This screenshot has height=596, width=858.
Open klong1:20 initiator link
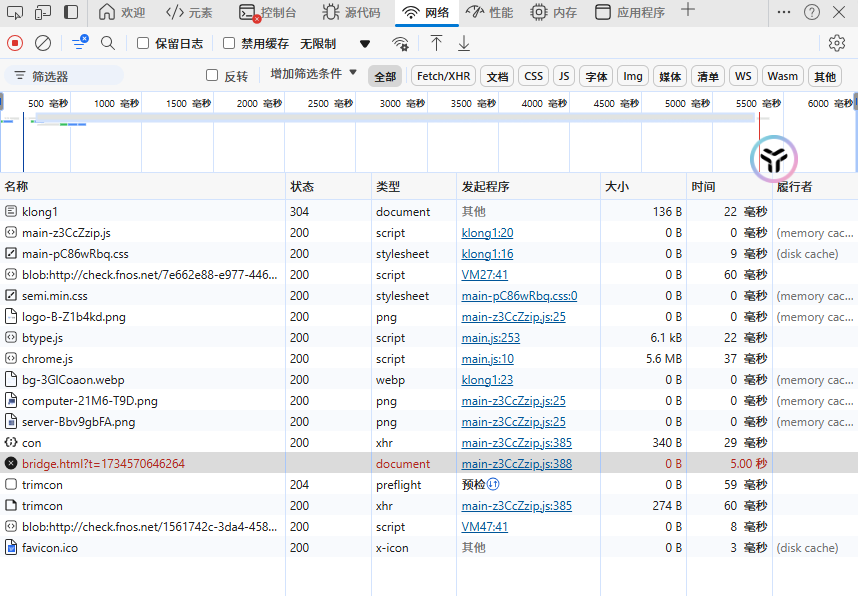point(487,233)
